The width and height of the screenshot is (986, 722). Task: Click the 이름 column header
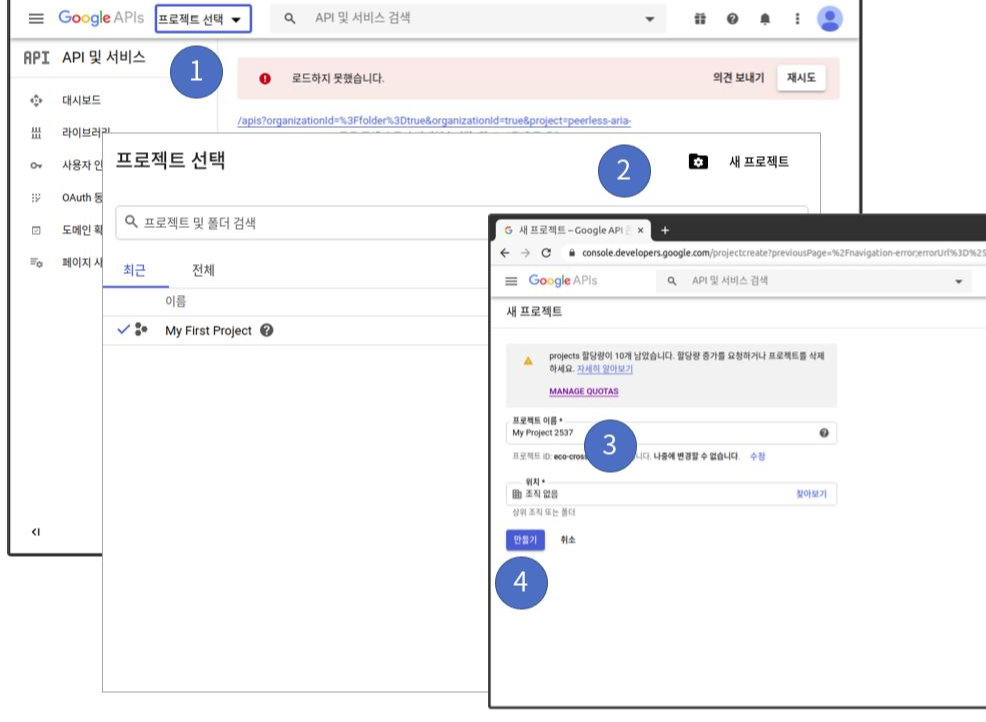point(175,301)
